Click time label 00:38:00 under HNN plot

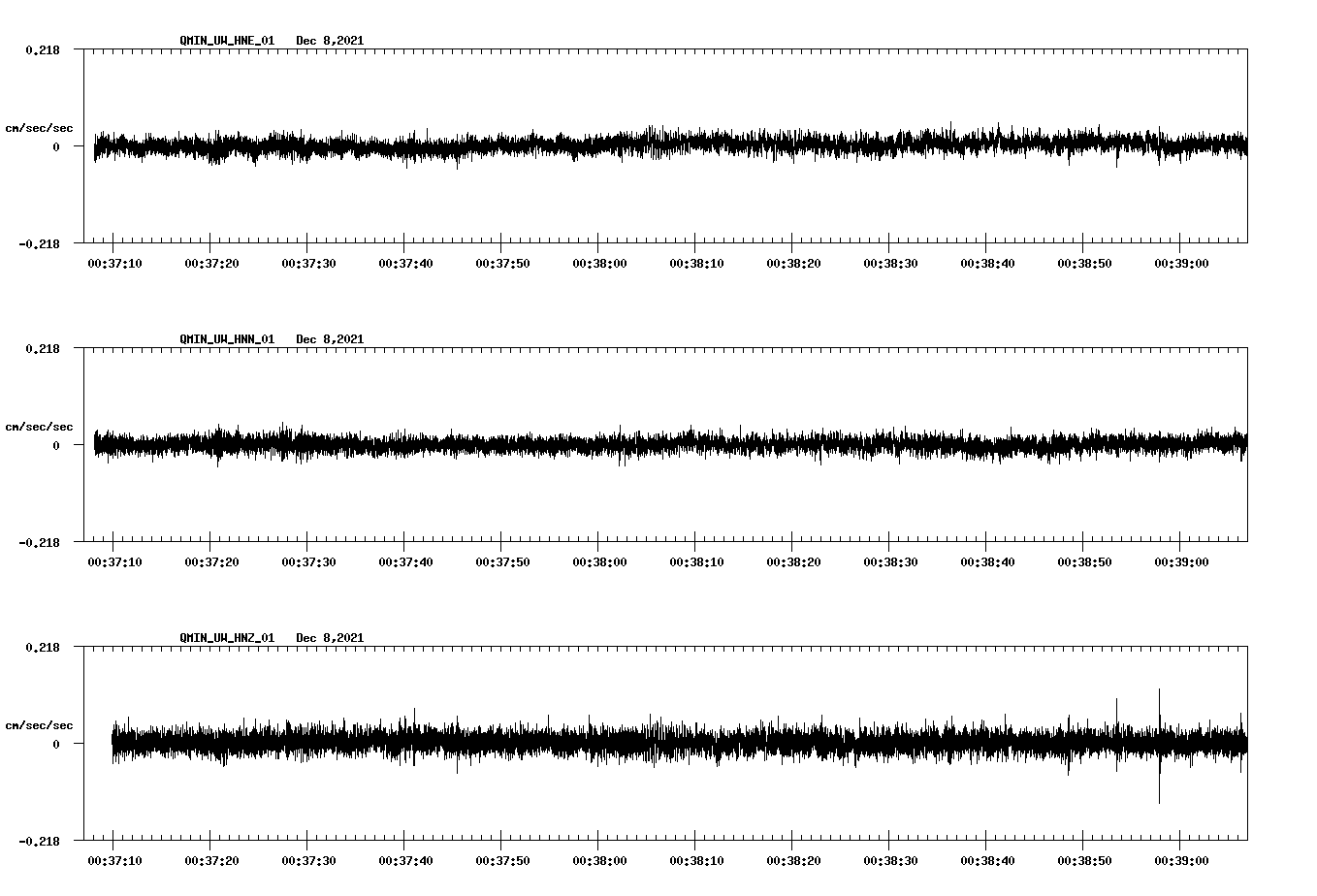(599, 562)
